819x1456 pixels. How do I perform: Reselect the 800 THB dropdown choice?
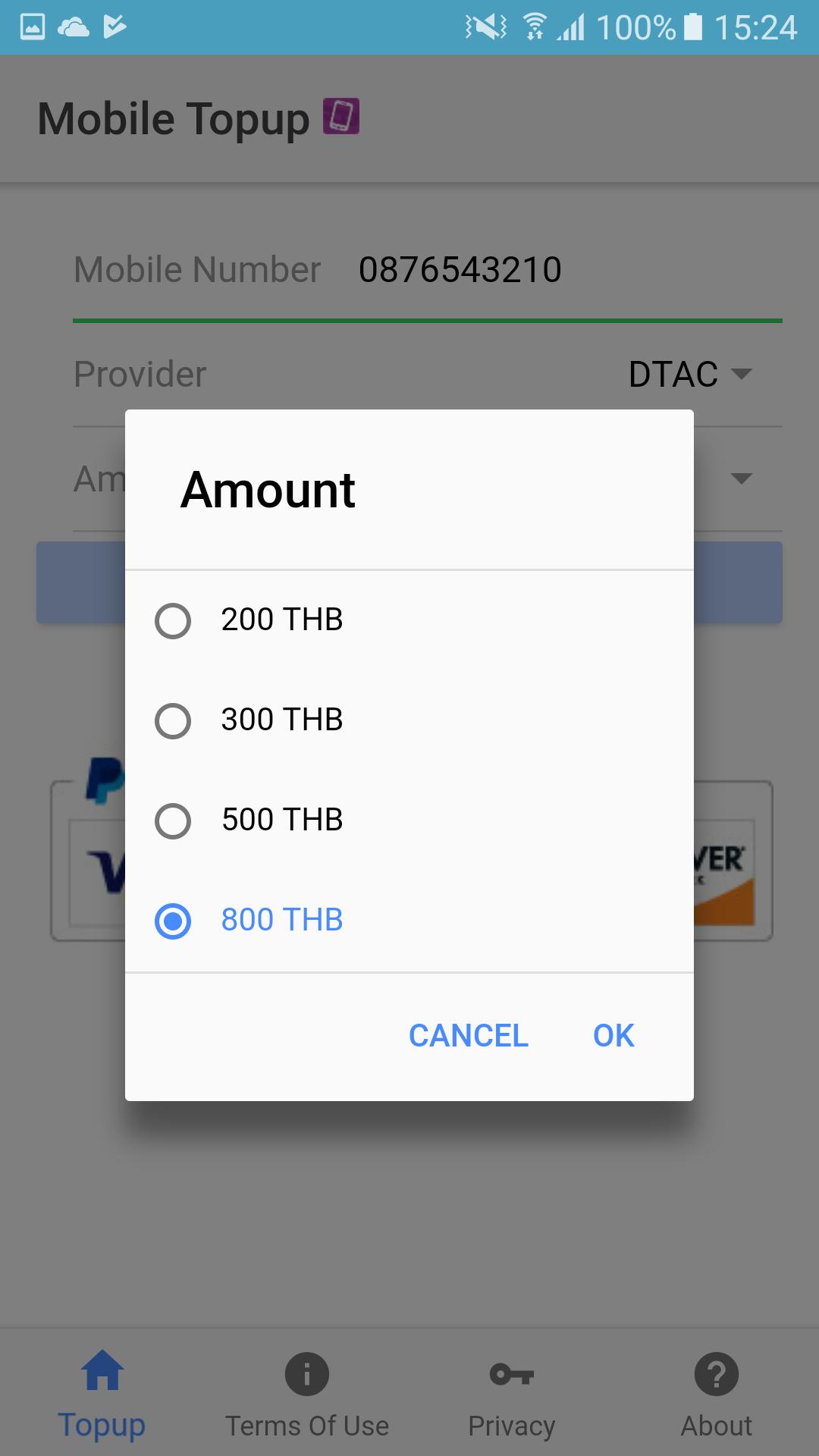tap(172, 922)
